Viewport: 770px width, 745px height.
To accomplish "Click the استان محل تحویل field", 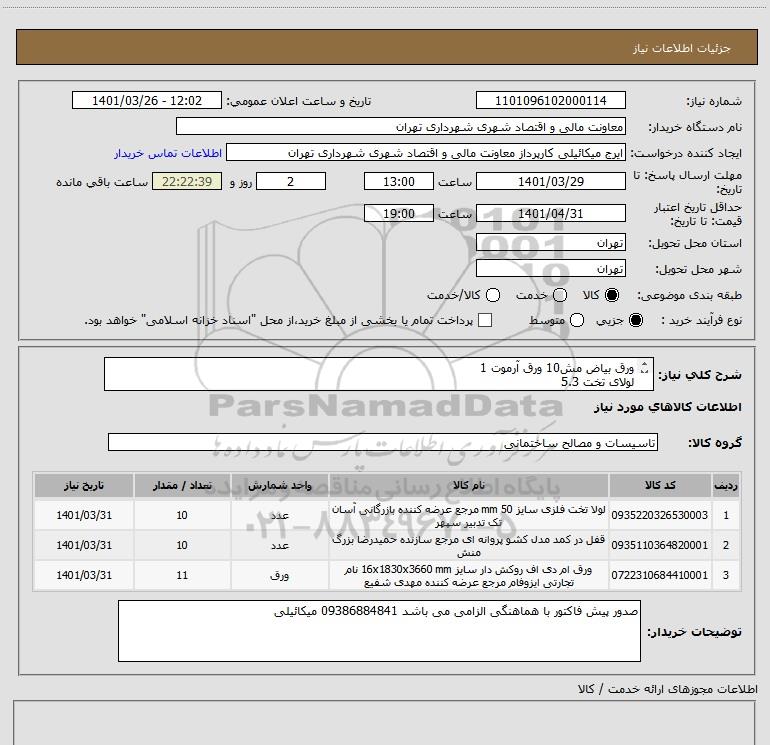I will pyautogui.click(x=550, y=243).
